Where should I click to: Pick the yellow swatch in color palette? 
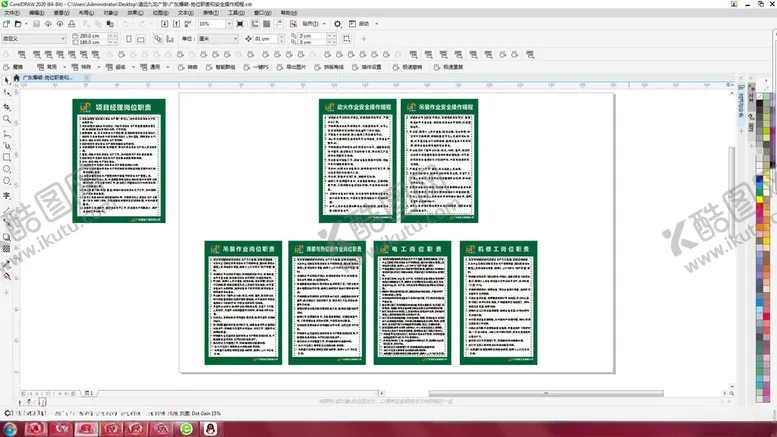point(759,199)
